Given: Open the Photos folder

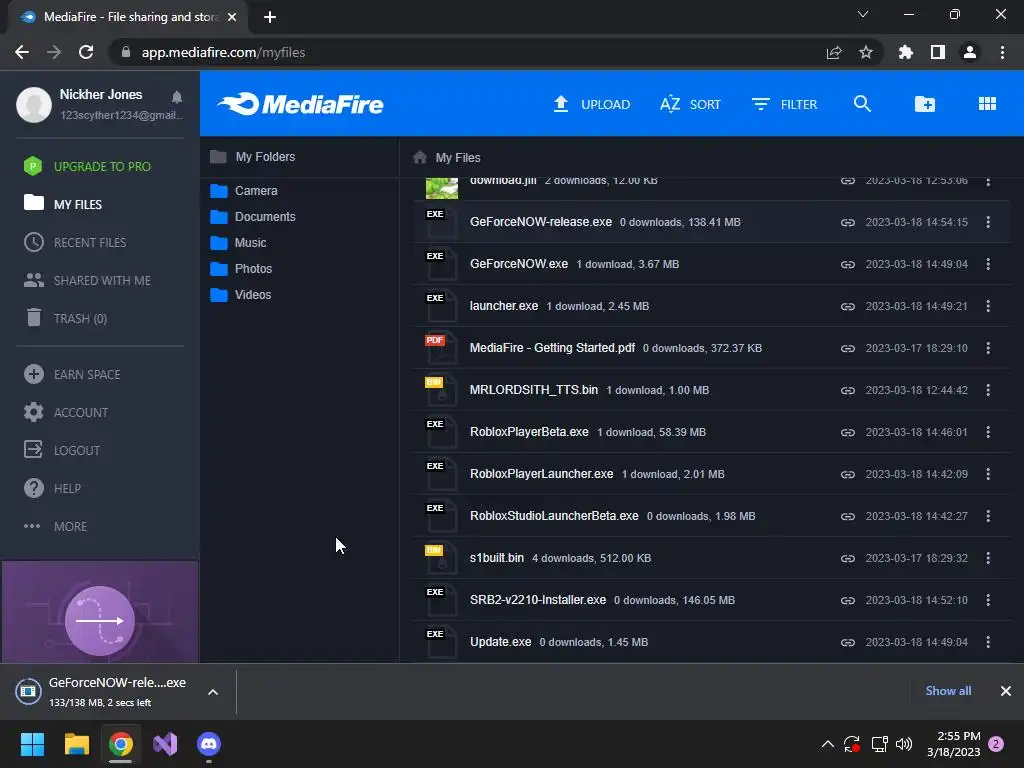Looking at the screenshot, I should point(241,269).
